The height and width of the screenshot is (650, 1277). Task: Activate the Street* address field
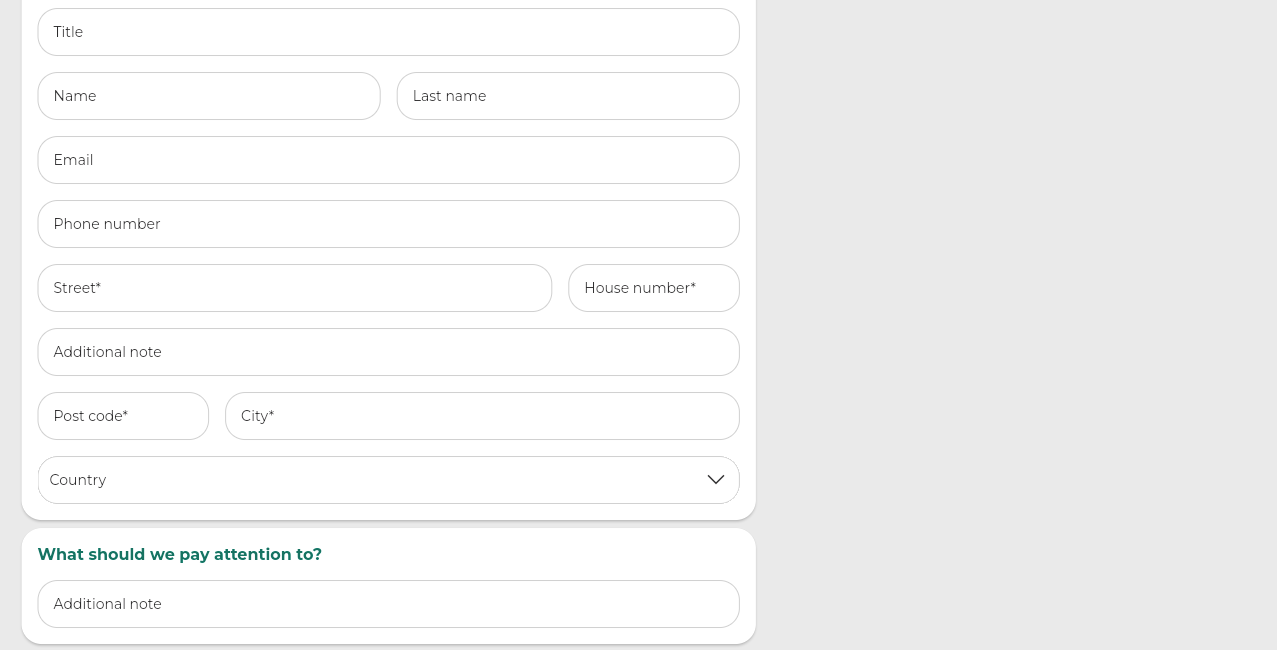point(294,288)
